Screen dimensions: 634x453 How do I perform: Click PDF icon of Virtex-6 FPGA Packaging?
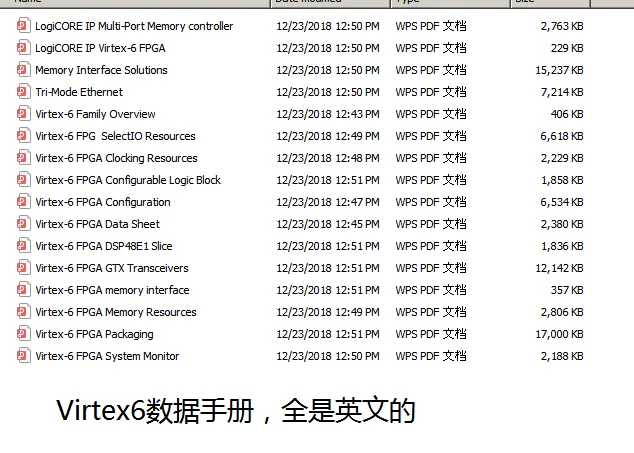tap(23, 334)
